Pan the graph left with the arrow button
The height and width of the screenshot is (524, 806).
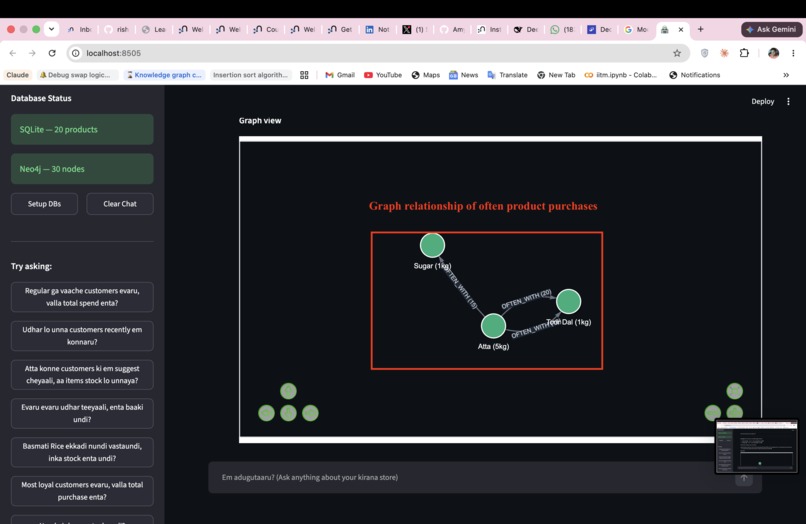pos(266,413)
